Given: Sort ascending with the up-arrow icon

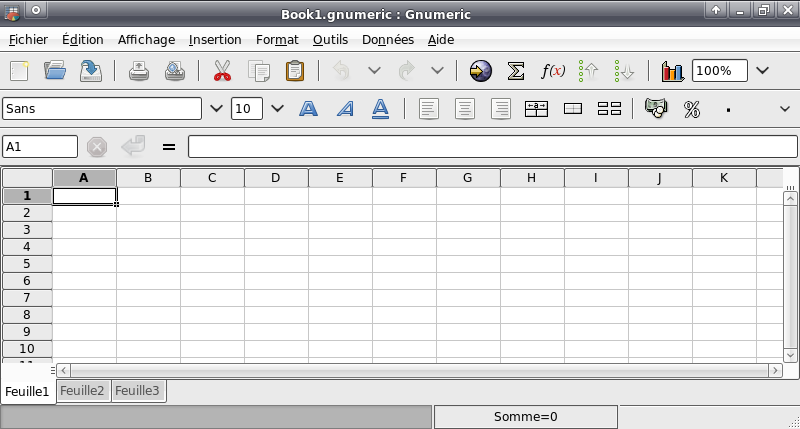Looking at the screenshot, I should [588, 70].
